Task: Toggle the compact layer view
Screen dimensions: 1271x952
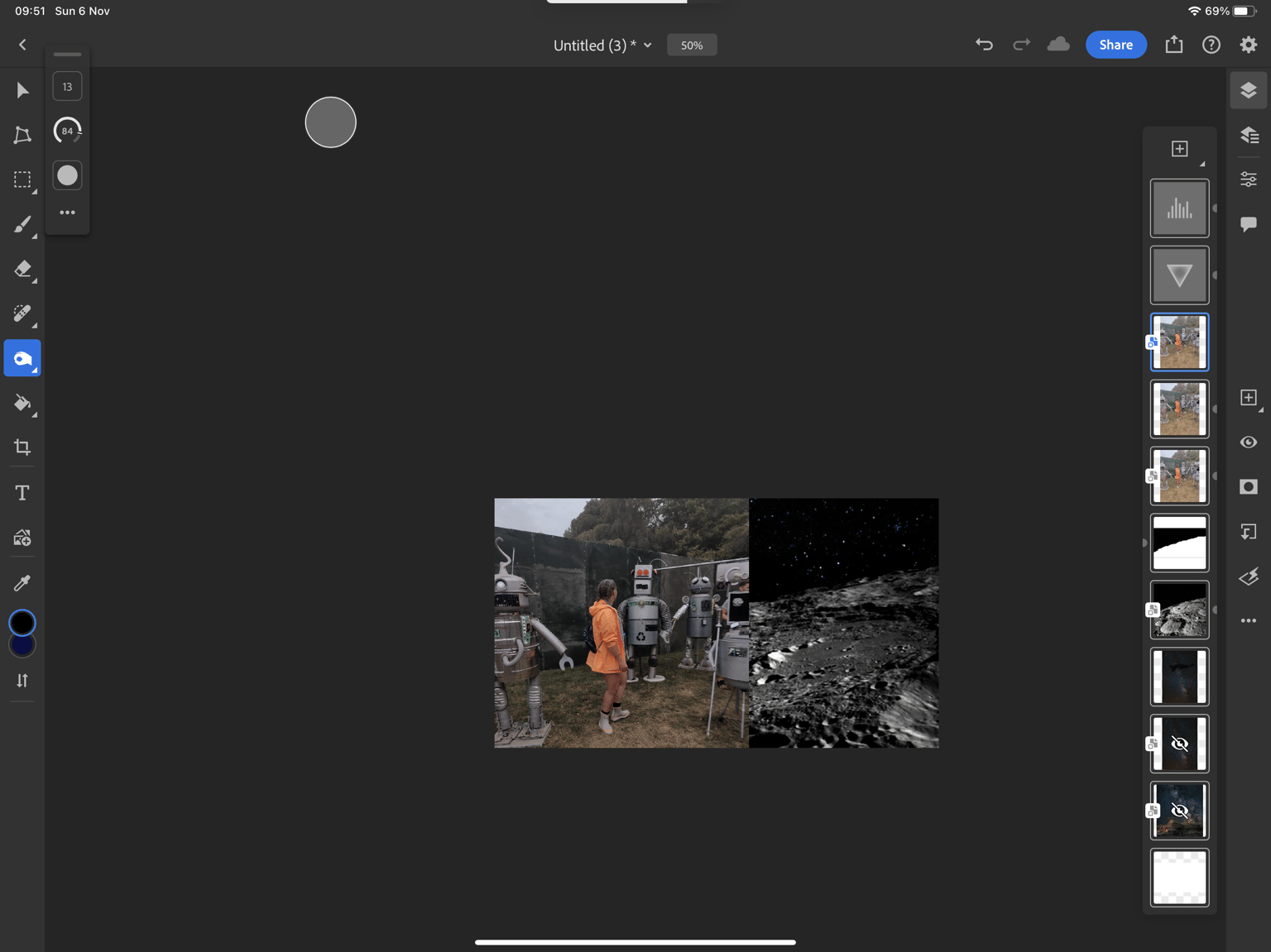Action: click(1249, 90)
